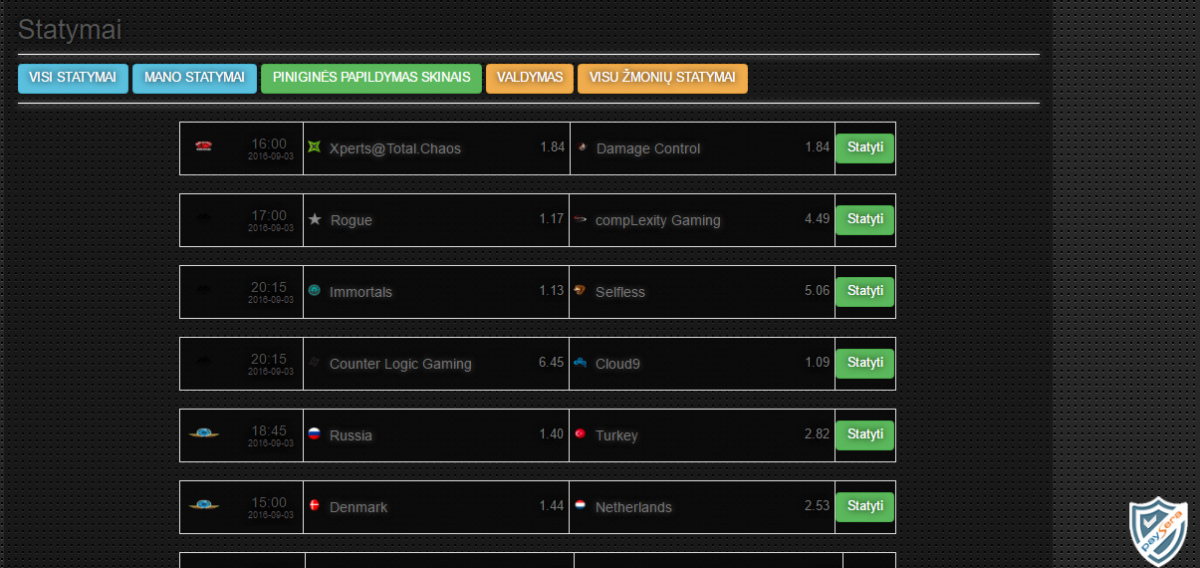Screen dimensions: 1200x568
Task: Select team name Turkey
Action: (x=616, y=436)
